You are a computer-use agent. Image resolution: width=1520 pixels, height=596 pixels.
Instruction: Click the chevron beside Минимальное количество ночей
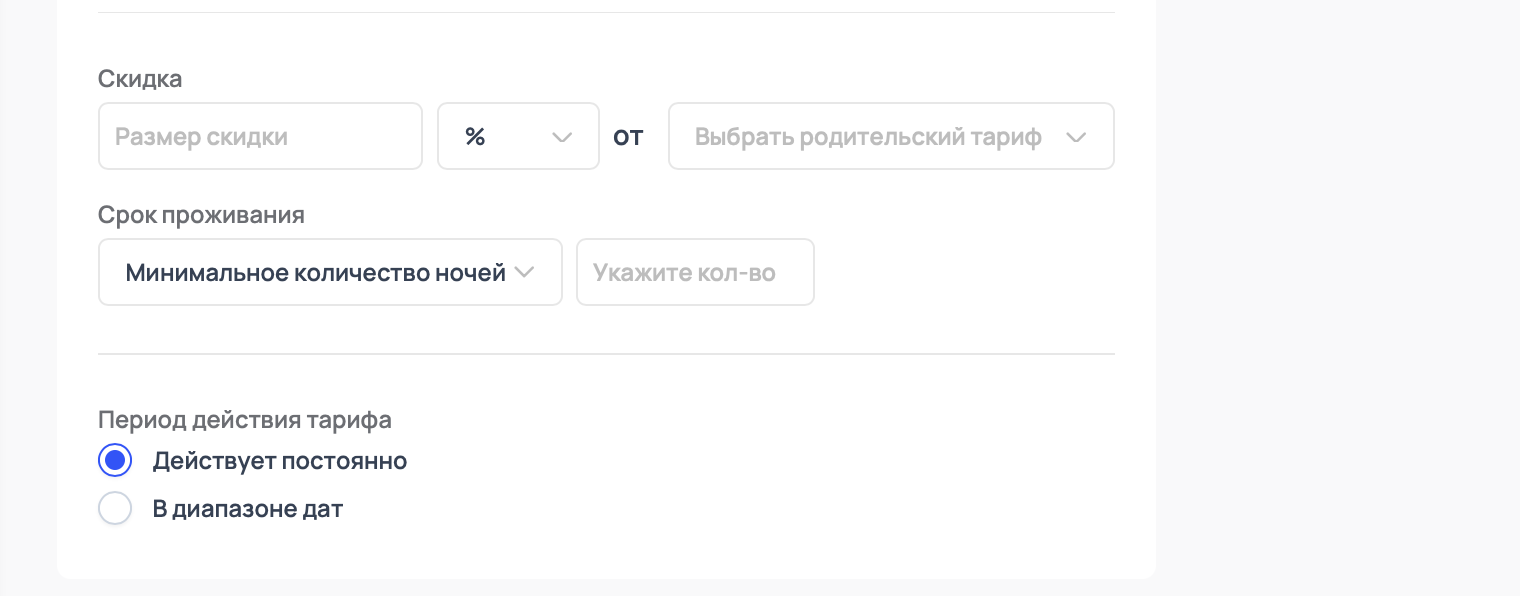tap(524, 272)
